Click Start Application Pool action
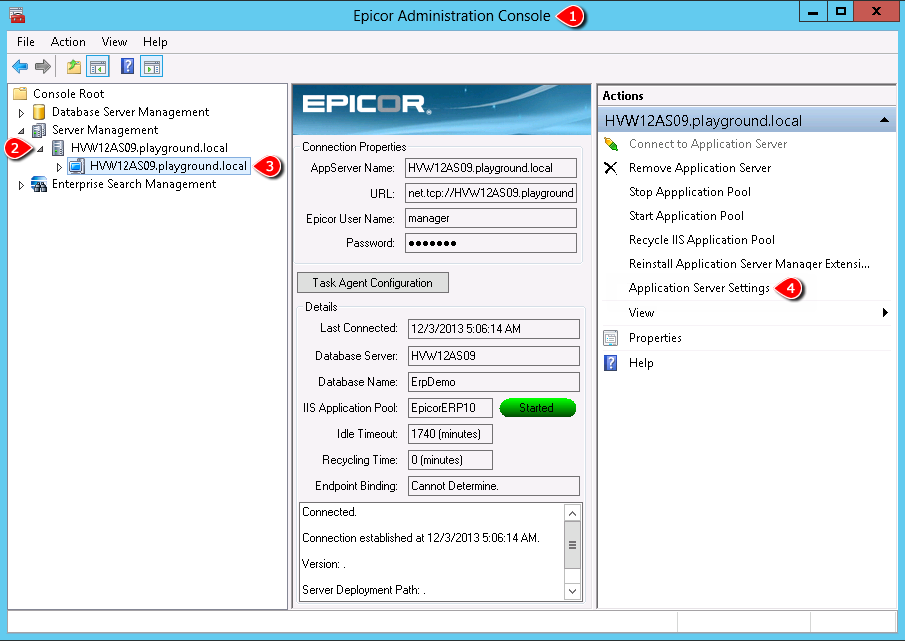The height and width of the screenshot is (641, 905). pyautogui.click(x=686, y=216)
